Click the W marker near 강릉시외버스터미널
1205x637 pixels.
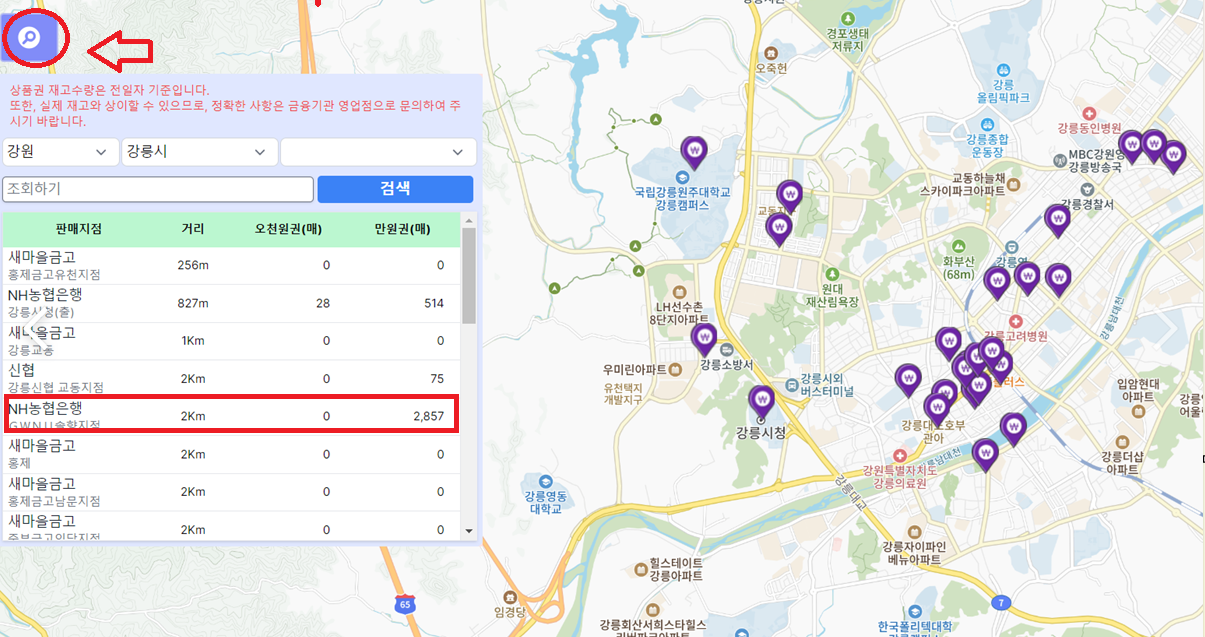[x=908, y=379]
